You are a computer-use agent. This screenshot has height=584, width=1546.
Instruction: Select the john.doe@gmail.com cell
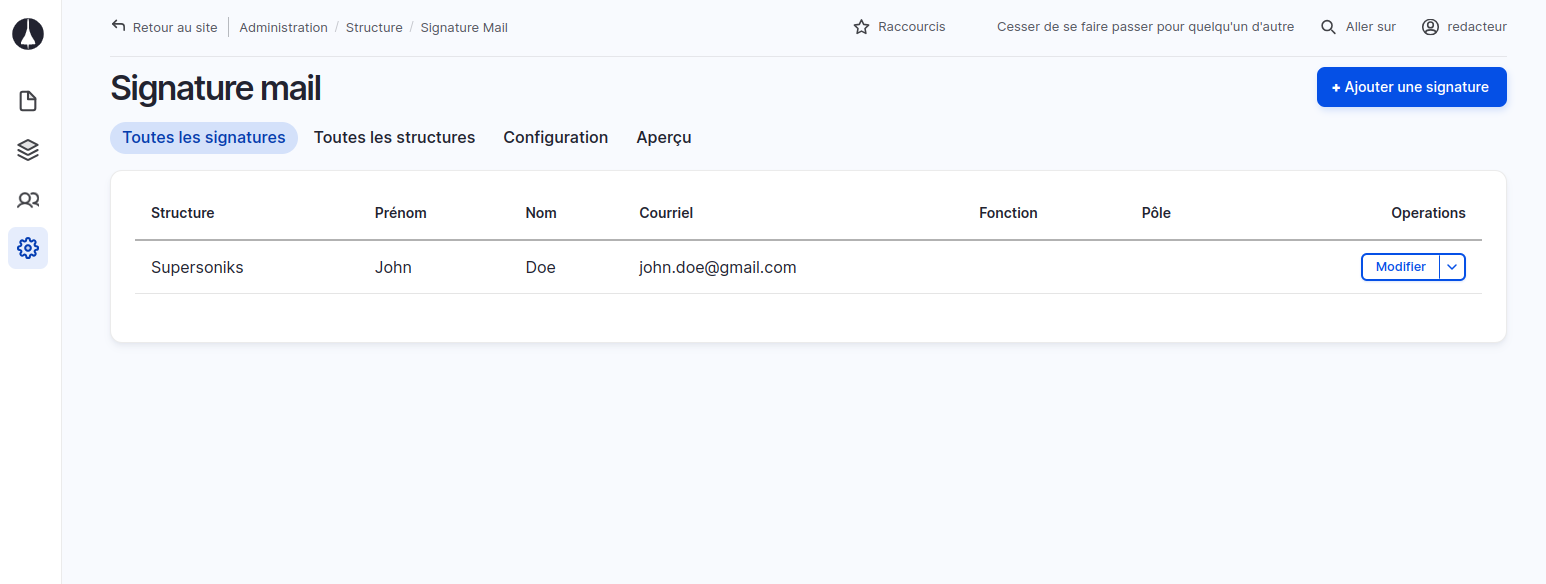(718, 267)
